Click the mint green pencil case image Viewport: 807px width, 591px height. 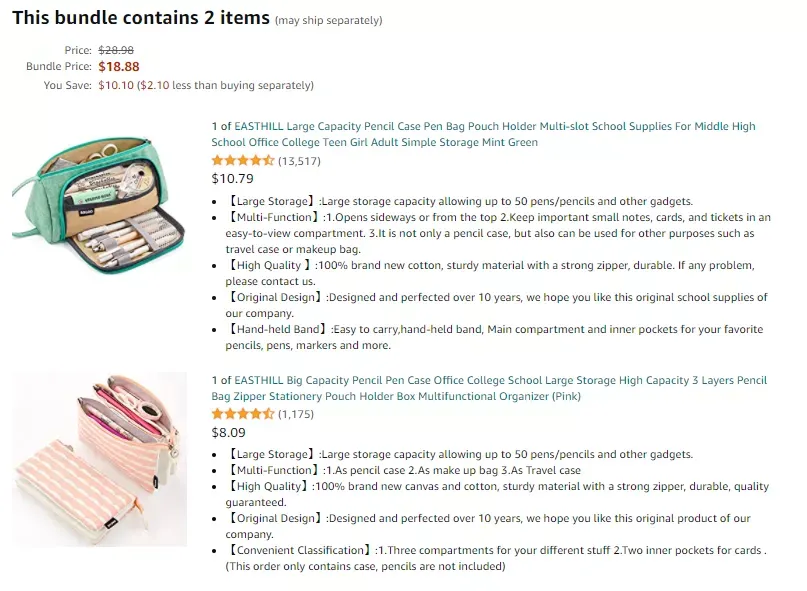(99, 203)
